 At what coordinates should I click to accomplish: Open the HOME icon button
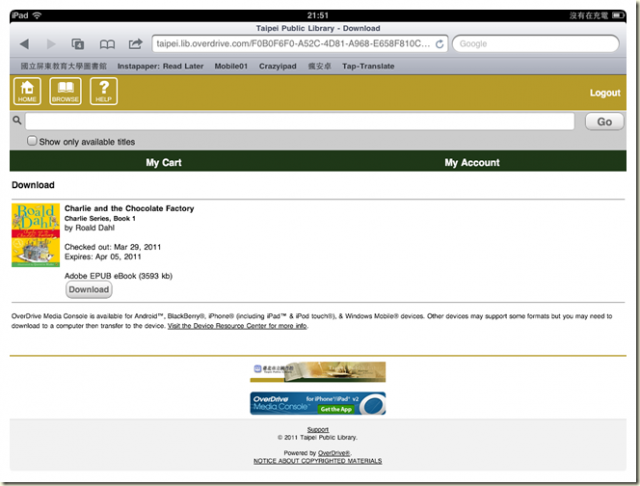pyautogui.click(x=27, y=91)
